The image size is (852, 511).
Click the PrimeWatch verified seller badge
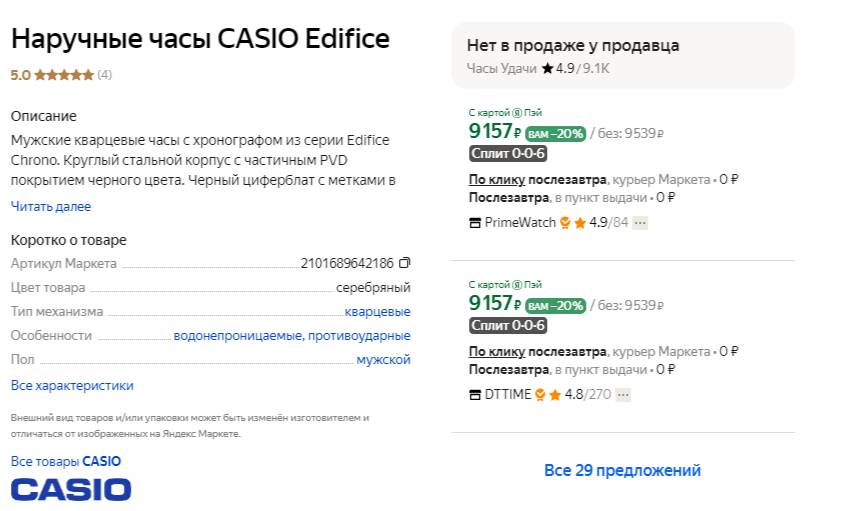(565, 223)
